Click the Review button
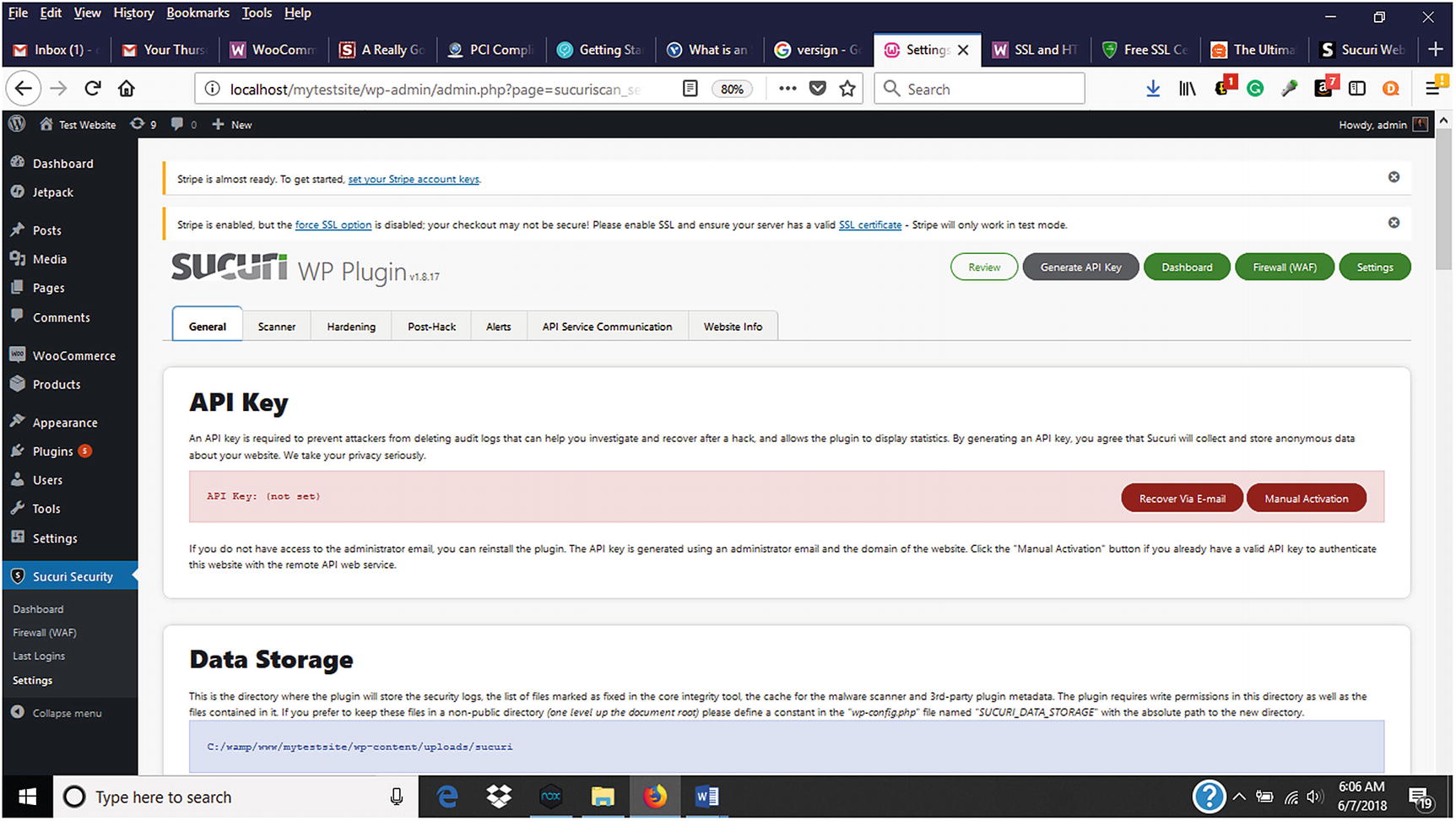 984,267
